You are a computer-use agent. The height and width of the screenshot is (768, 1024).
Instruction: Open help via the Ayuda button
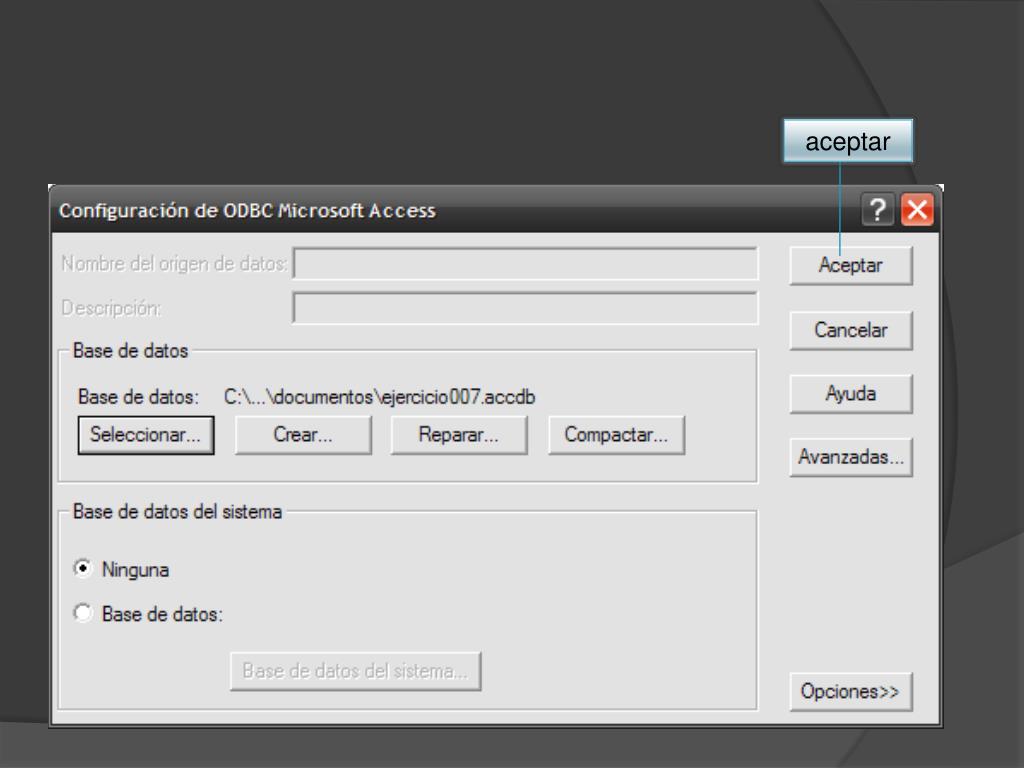(850, 394)
